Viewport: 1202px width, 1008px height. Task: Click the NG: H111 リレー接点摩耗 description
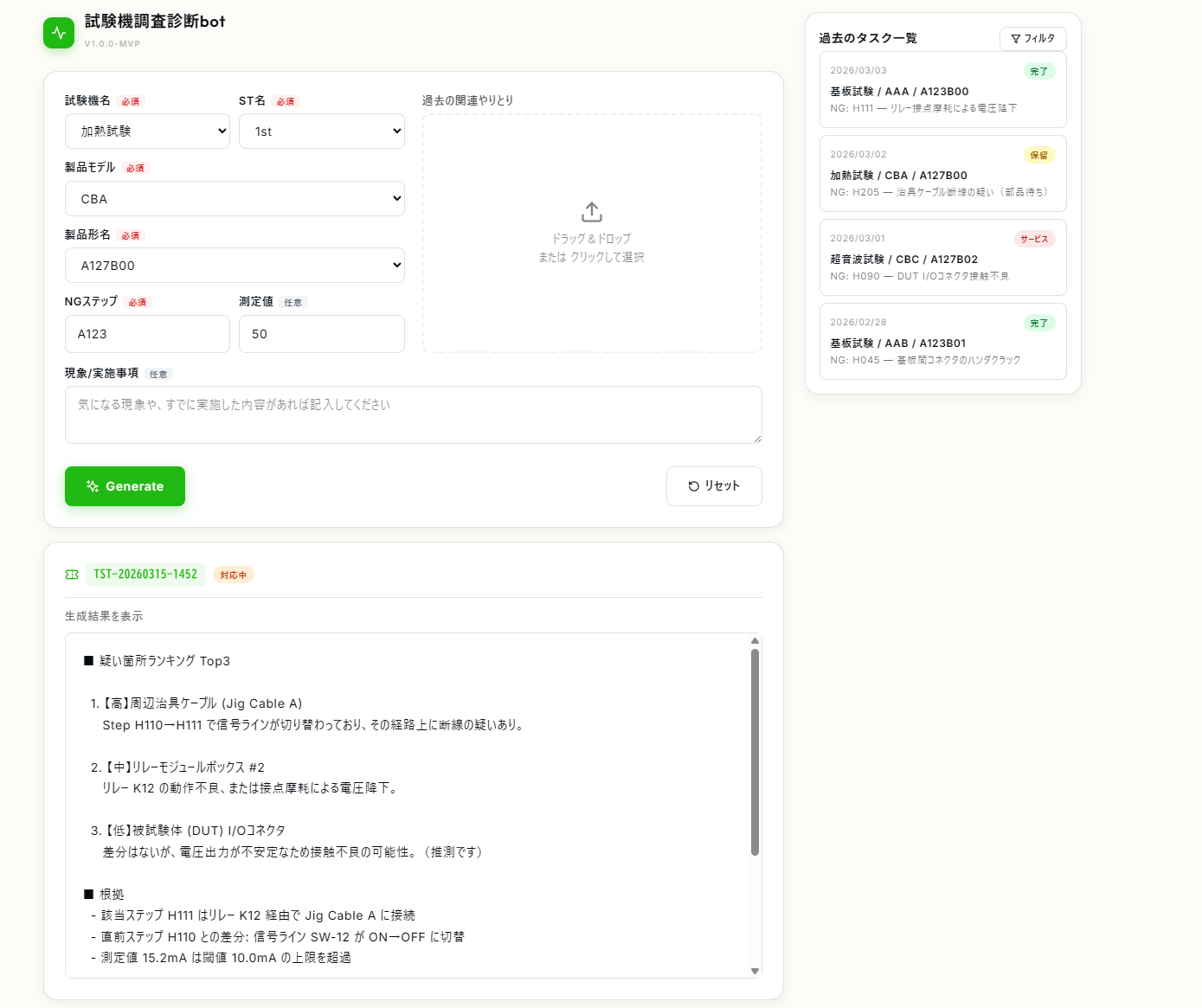point(923,109)
